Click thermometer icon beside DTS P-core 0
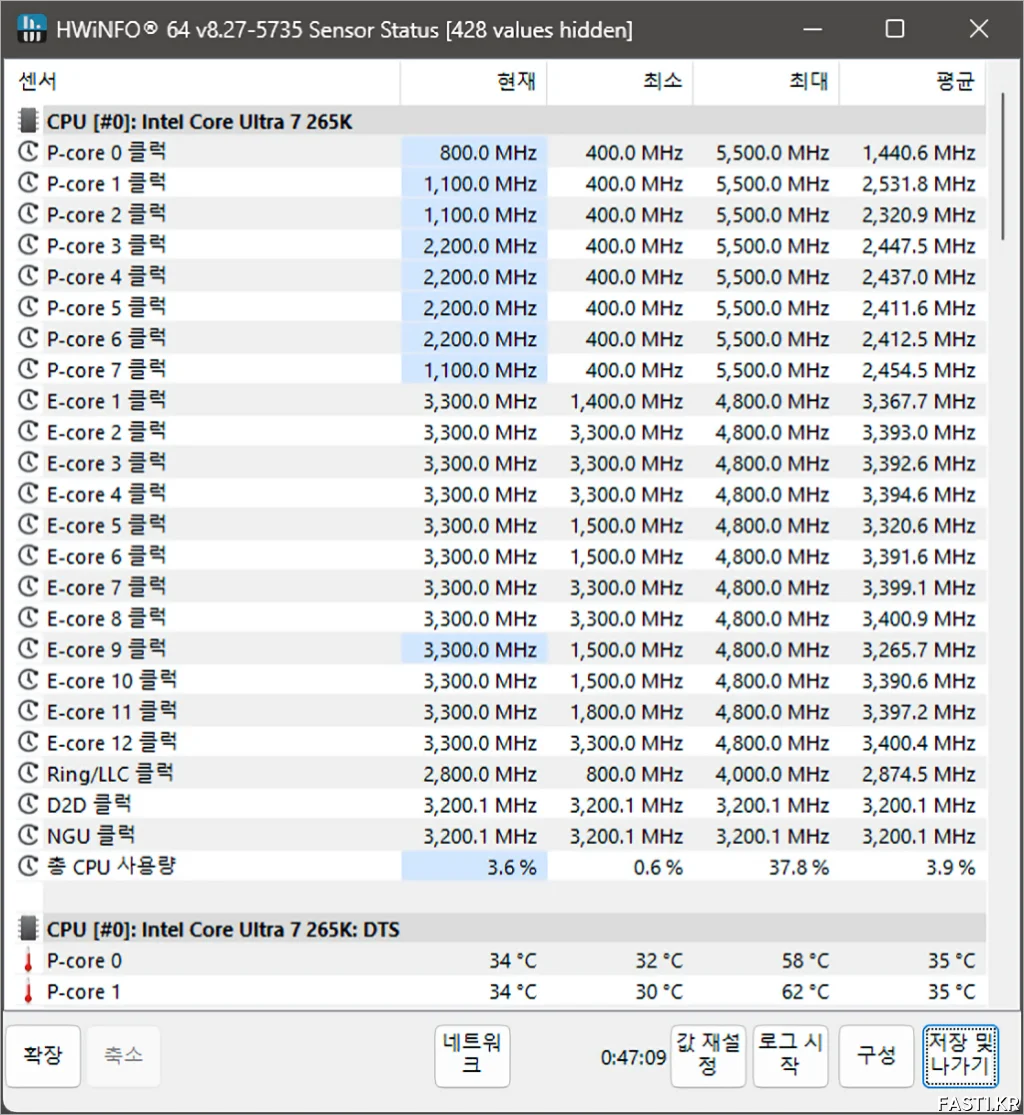The width and height of the screenshot is (1024, 1115). (x=28, y=960)
